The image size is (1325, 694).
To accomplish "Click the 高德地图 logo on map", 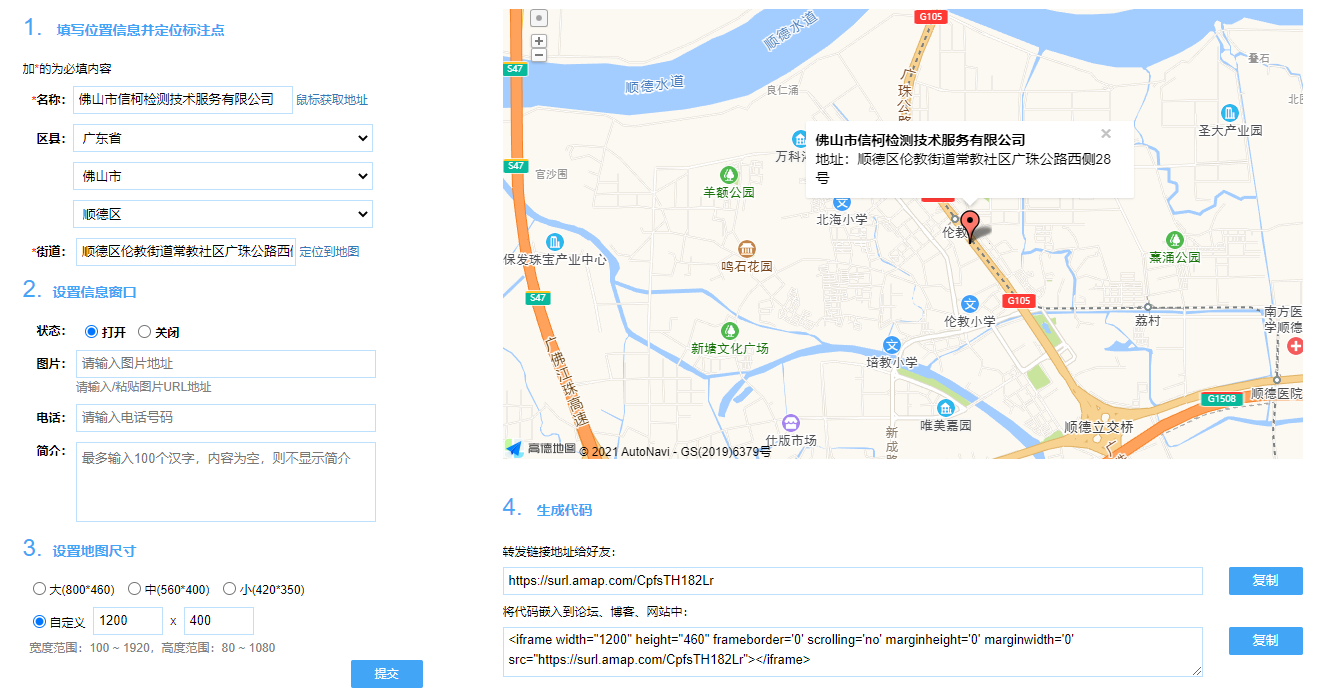I will (x=540, y=449).
